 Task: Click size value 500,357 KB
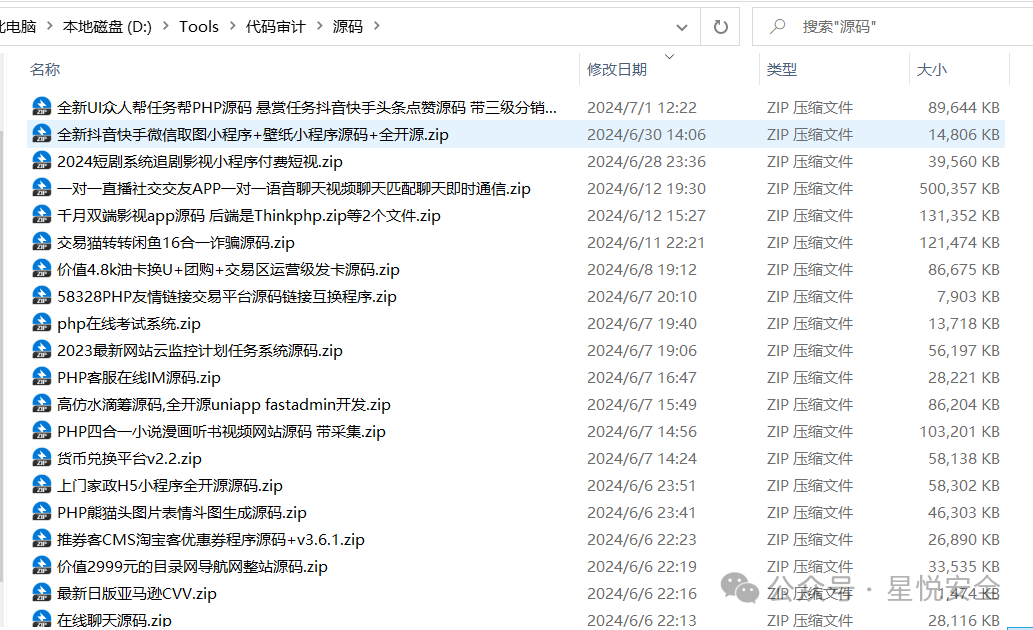(959, 188)
